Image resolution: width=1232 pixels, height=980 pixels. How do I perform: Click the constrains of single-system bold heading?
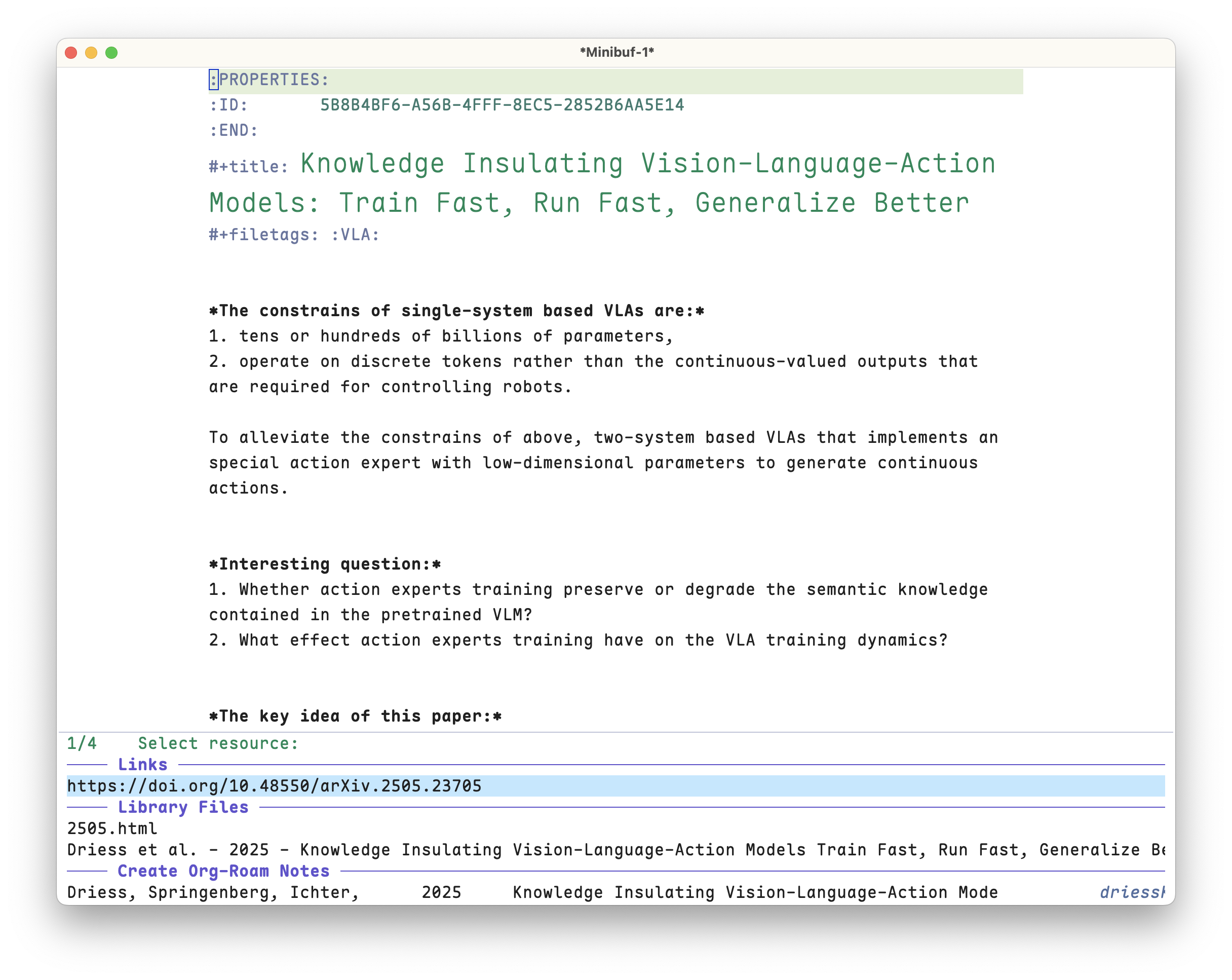click(456, 310)
